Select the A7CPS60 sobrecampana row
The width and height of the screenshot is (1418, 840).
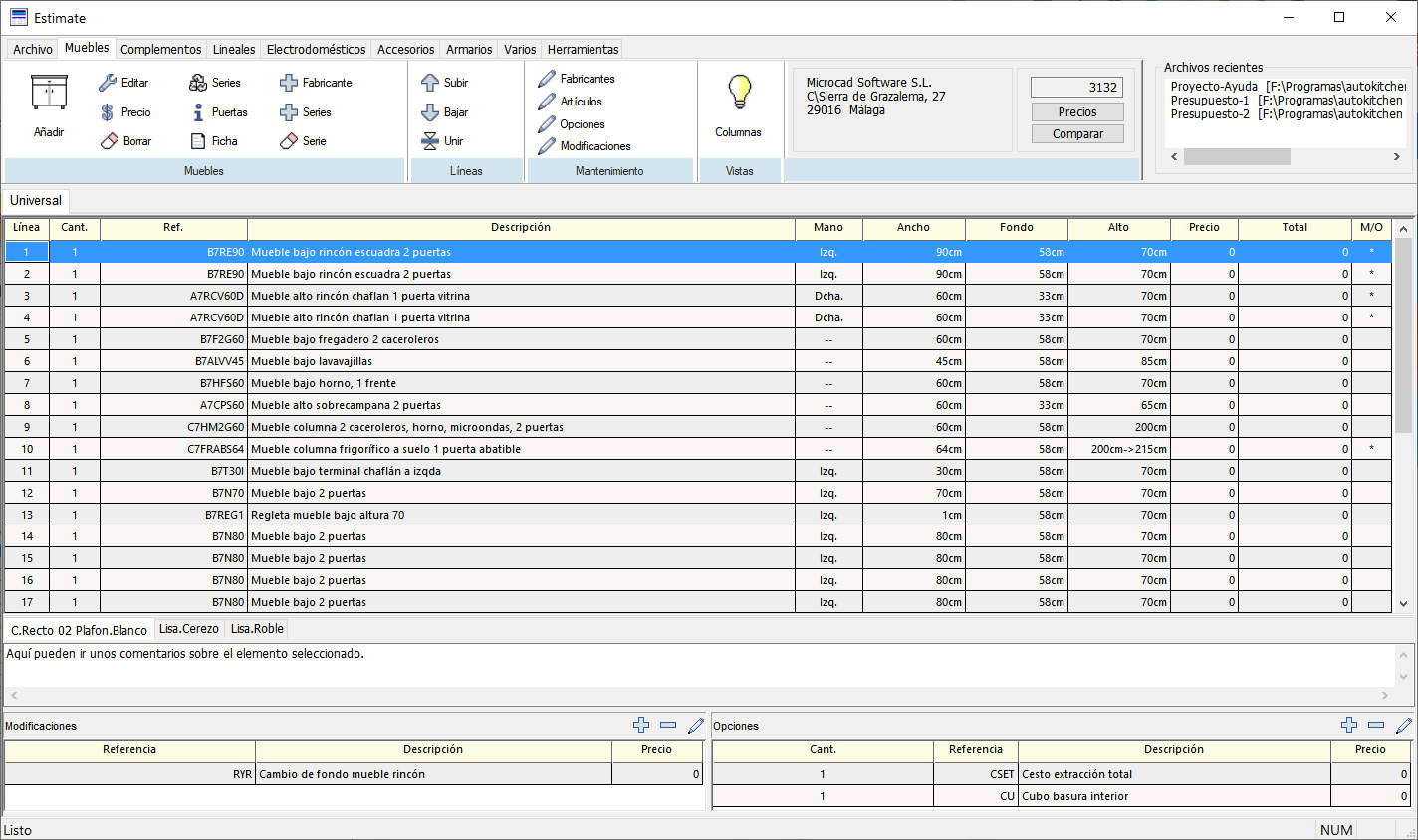[698, 405]
